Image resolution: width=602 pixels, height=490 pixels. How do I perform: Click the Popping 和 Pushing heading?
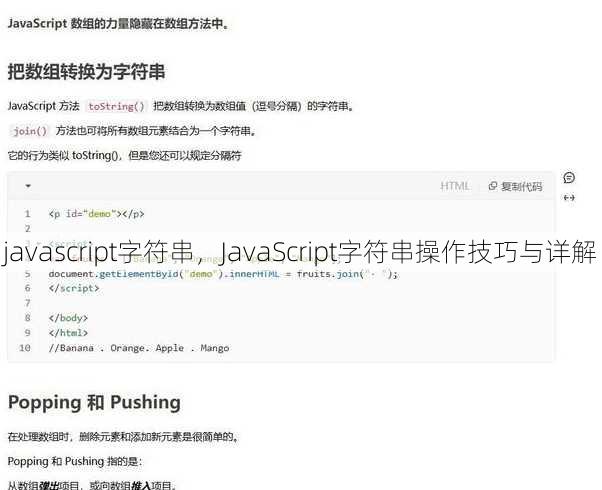pyautogui.click(x=94, y=402)
